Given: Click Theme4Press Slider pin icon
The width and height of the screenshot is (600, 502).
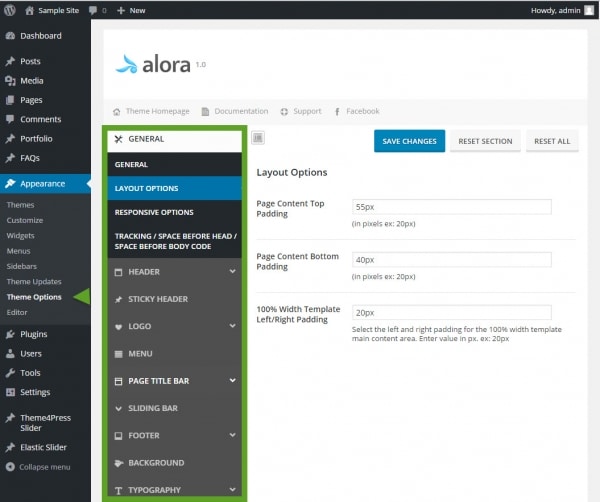Looking at the screenshot, I should pos(10,418).
